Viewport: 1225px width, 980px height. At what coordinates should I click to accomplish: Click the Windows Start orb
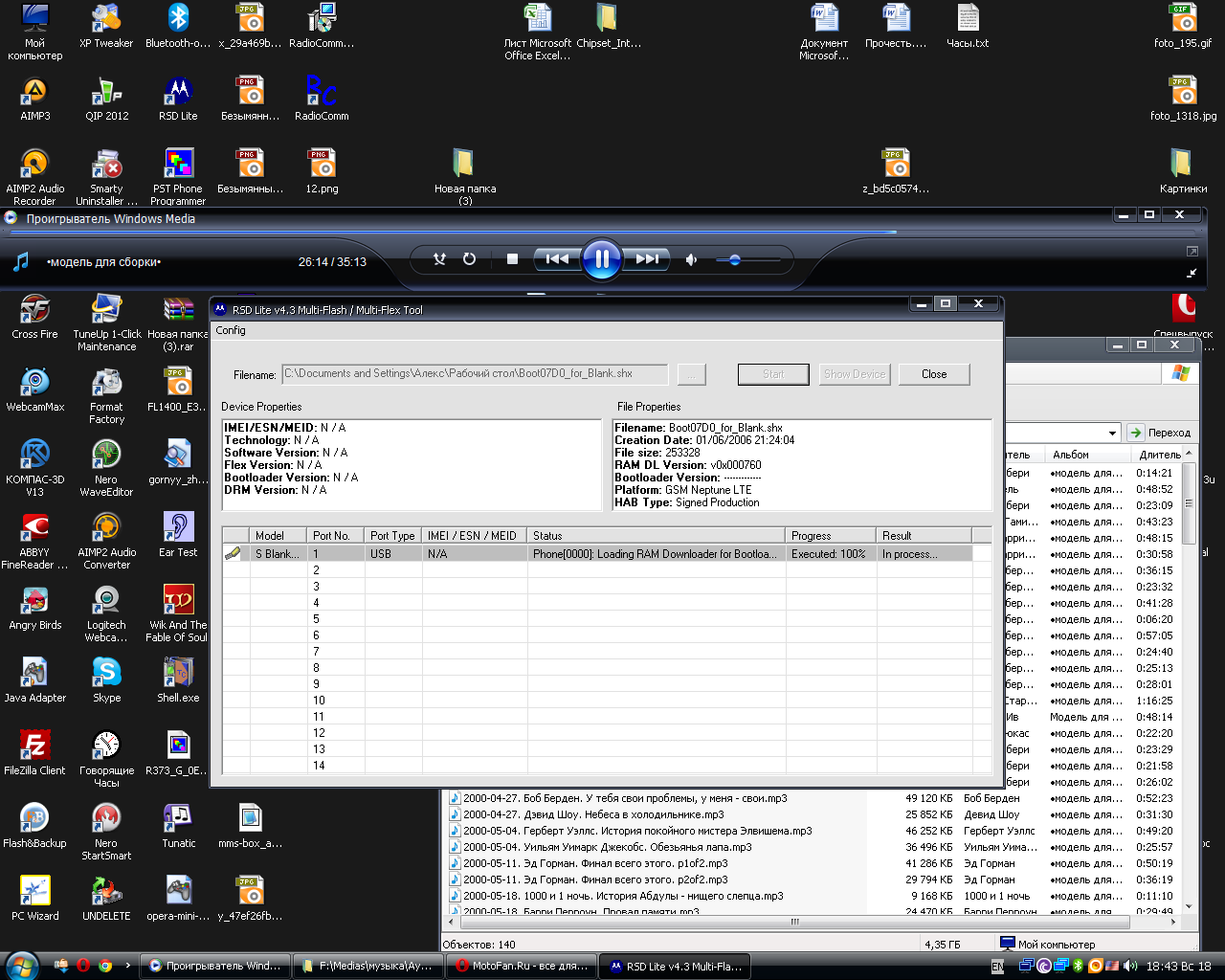[x=21, y=965]
